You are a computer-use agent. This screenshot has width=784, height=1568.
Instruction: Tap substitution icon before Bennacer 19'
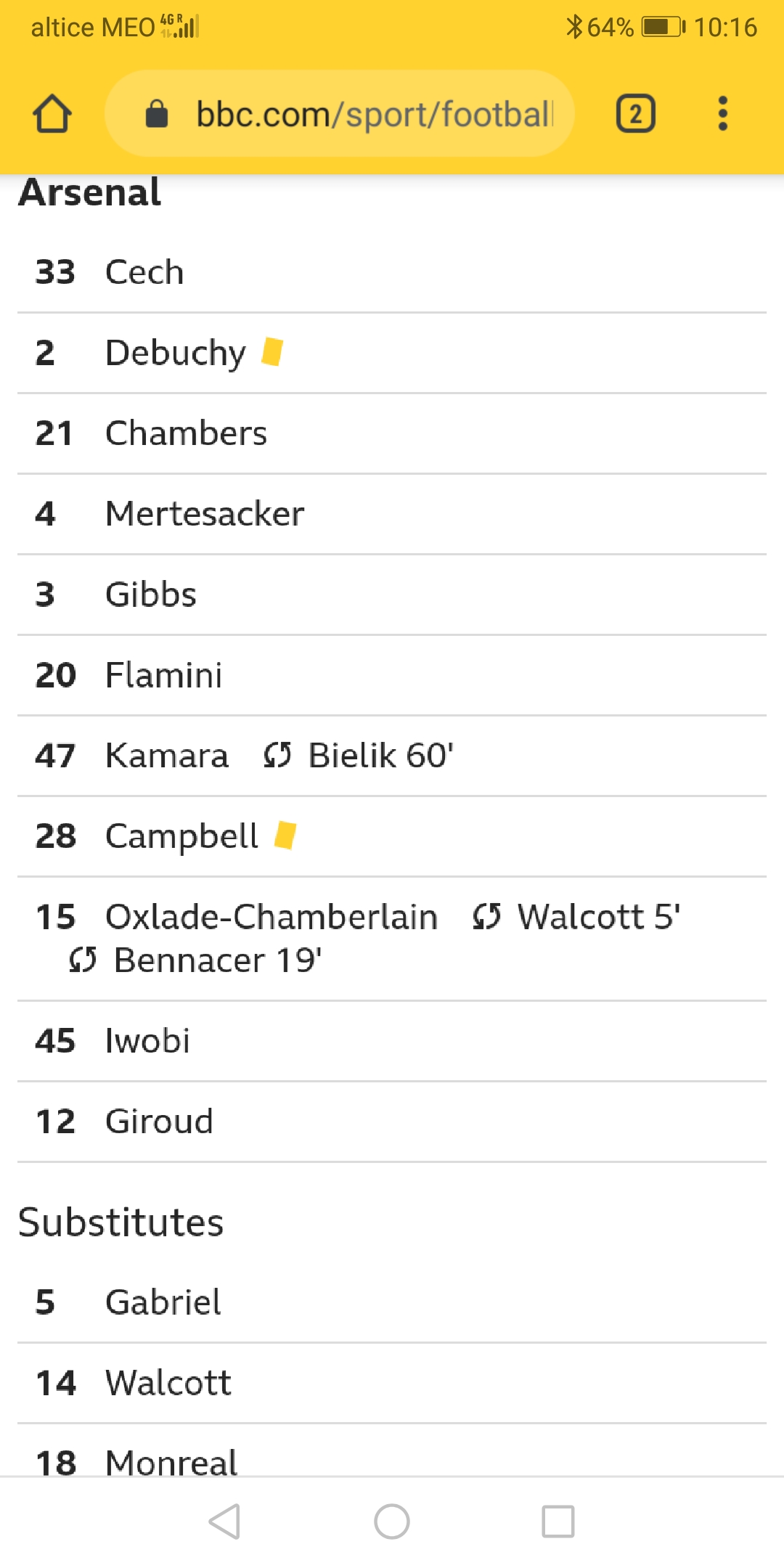click(x=83, y=960)
